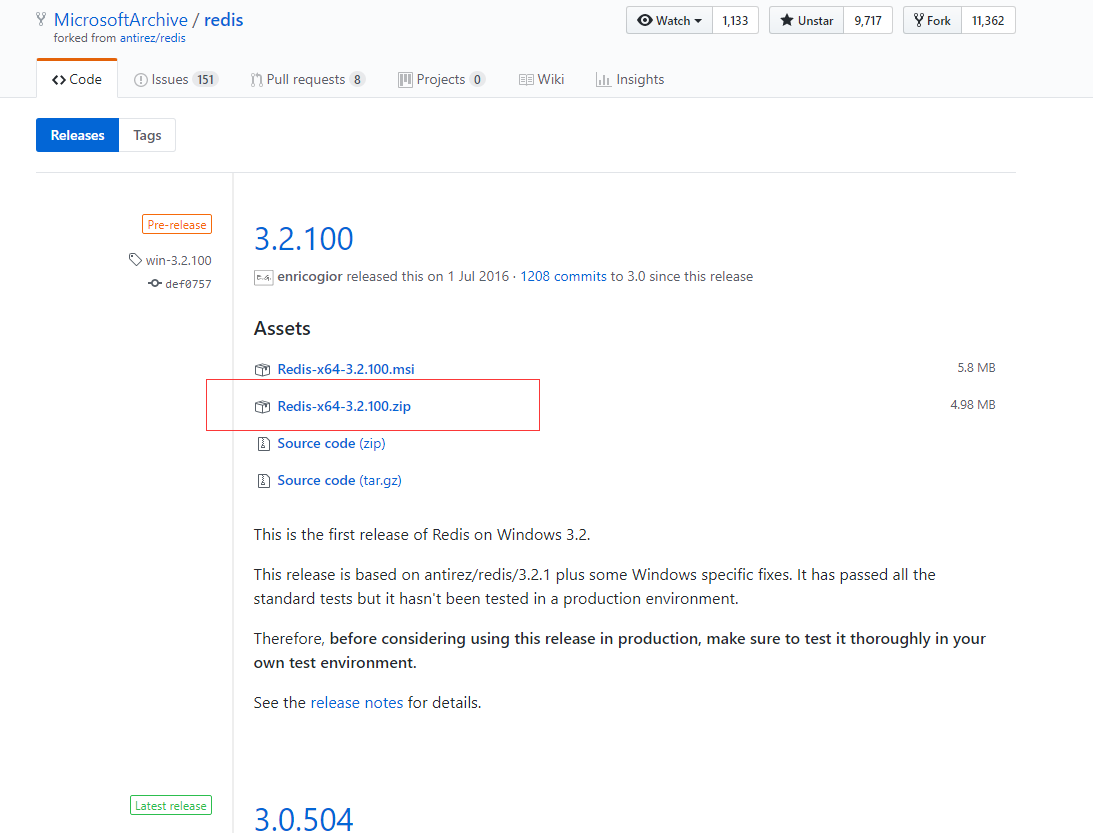Download Source code (tar.gz)

(x=339, y=480)
